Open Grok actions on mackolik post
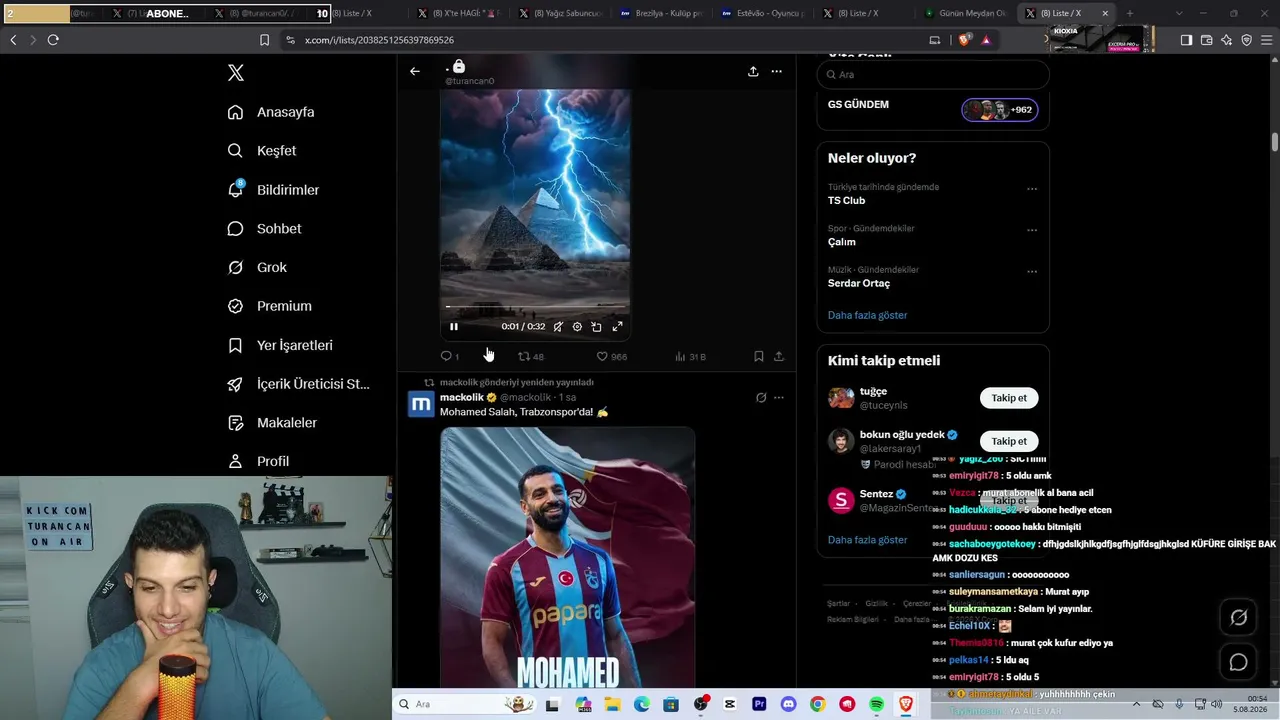The width and height of the screenshot is (1280, 720). (761, 397)
